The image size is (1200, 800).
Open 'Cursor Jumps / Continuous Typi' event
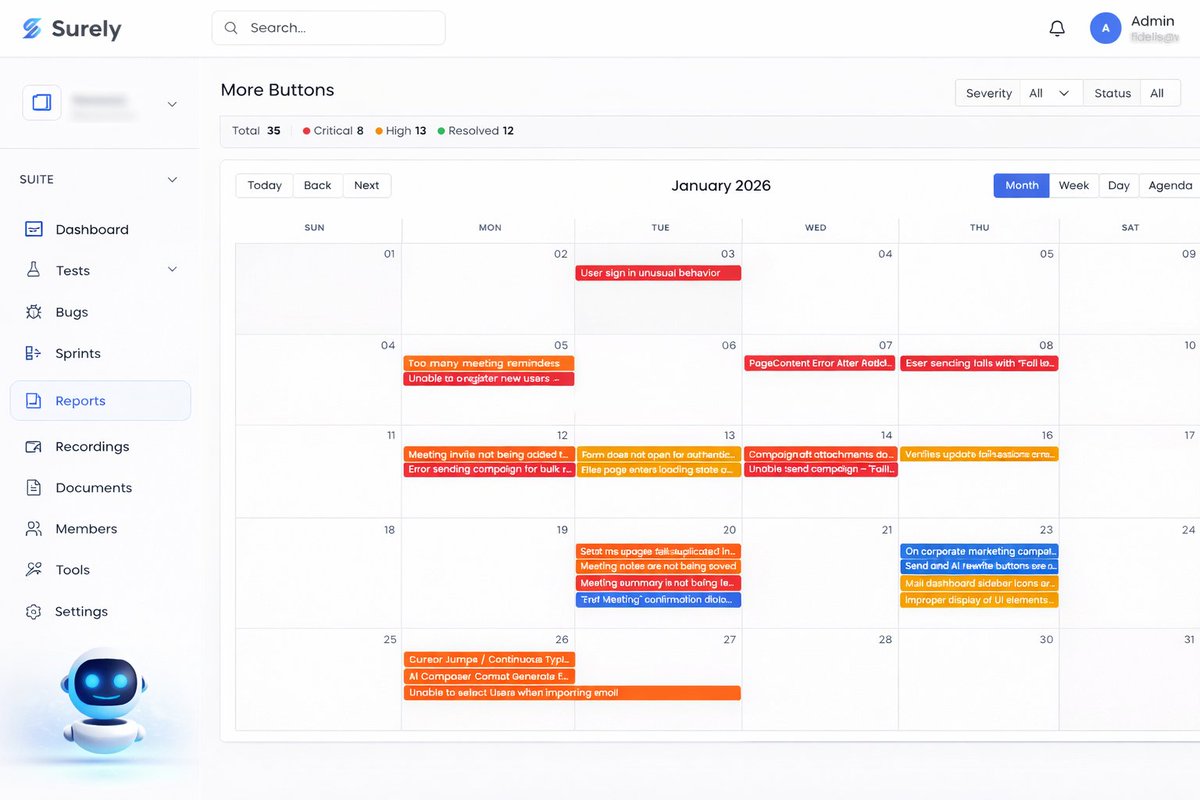pos(489,660)
